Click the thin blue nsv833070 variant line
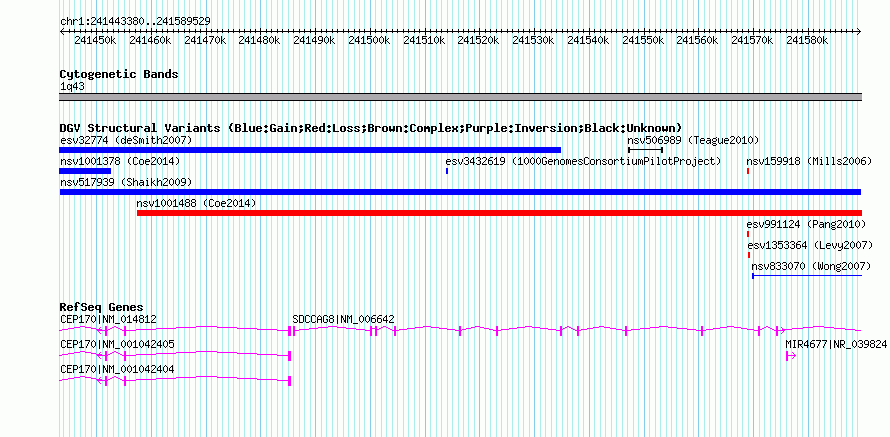 tap(807, 276)
